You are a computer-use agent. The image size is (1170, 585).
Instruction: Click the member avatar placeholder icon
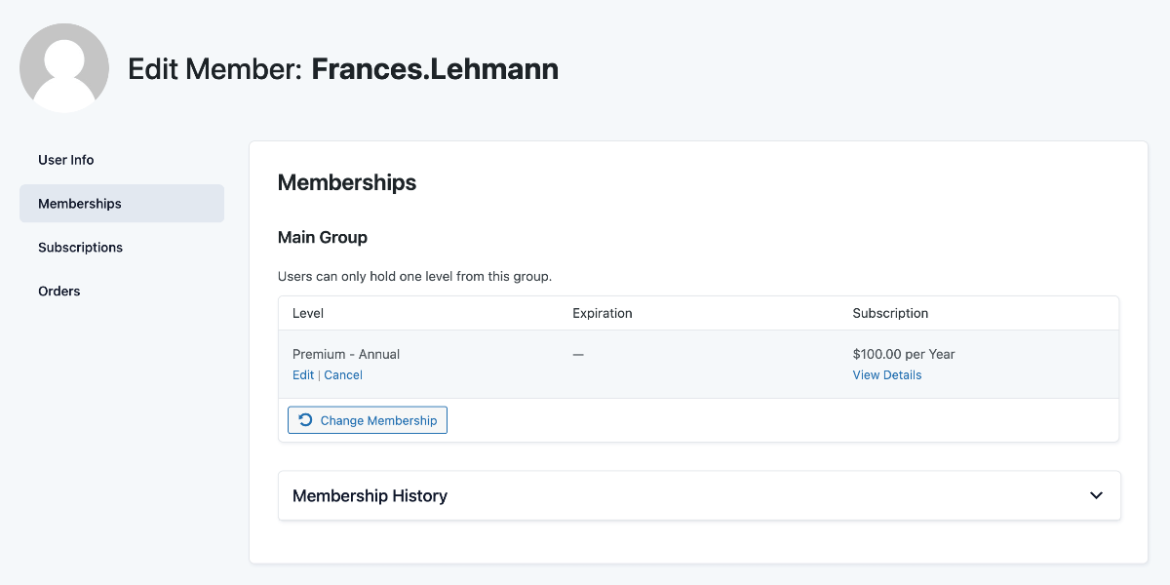pyautogui.click(x=64, y=68)
